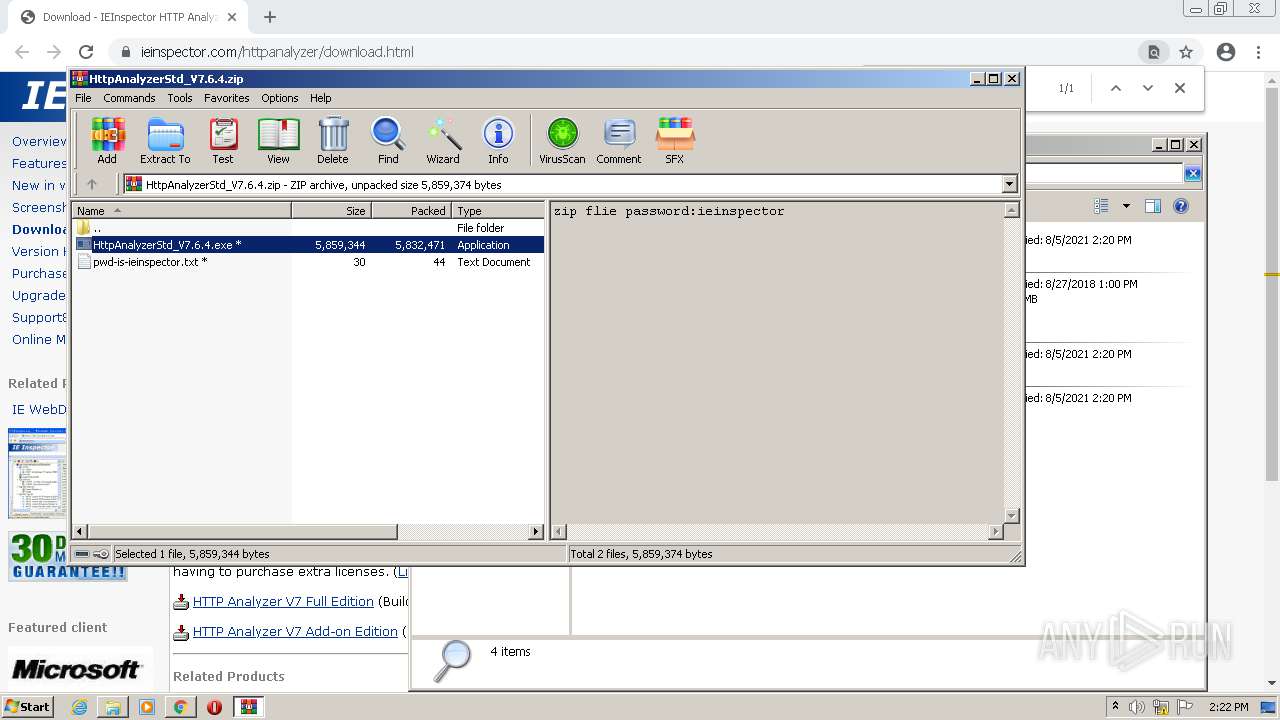Open Upgrade link in page sidebar
Viewport: 1280px width, 720px height.
[39, 295]
